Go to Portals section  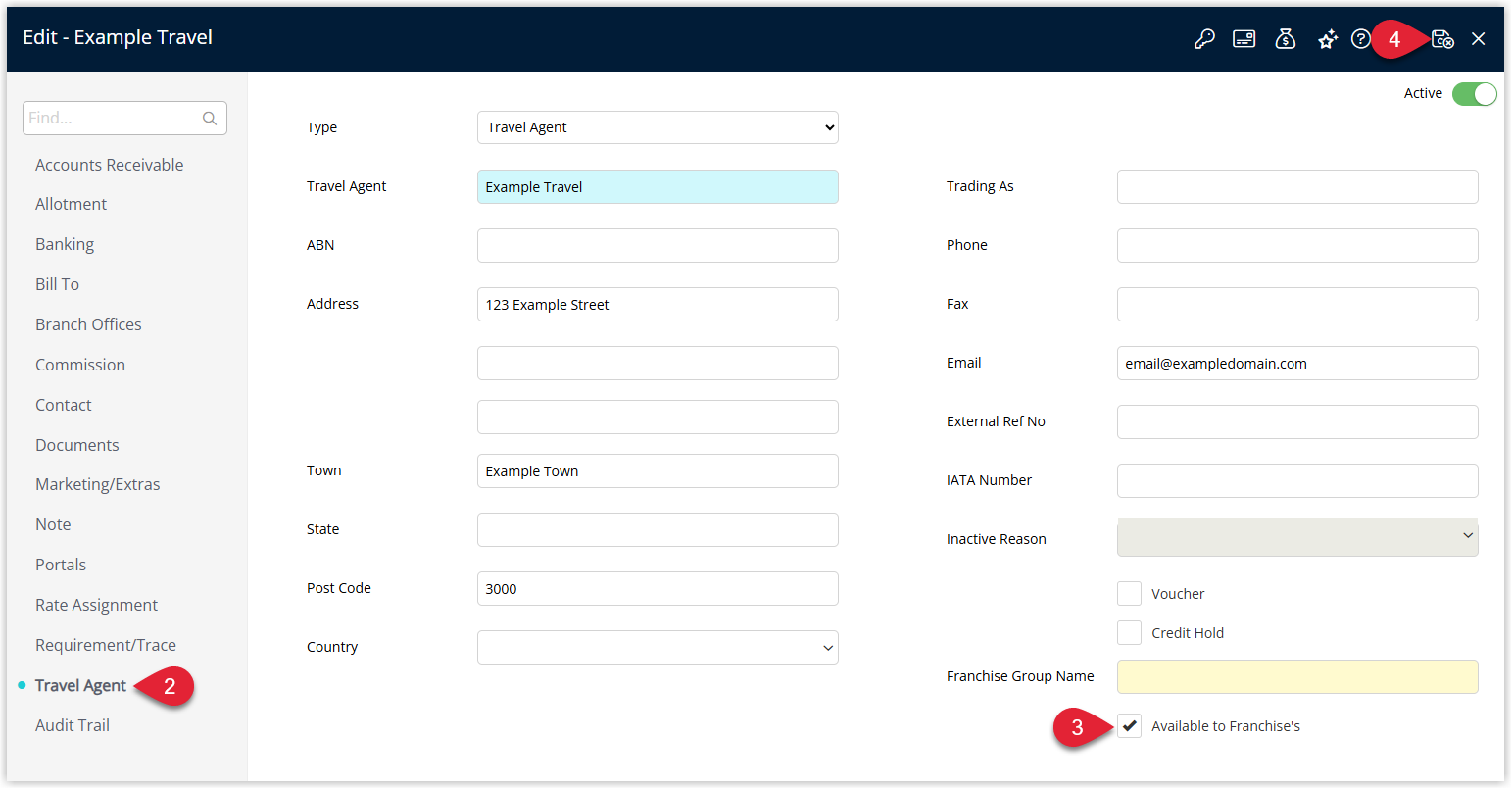pos(61,565)
